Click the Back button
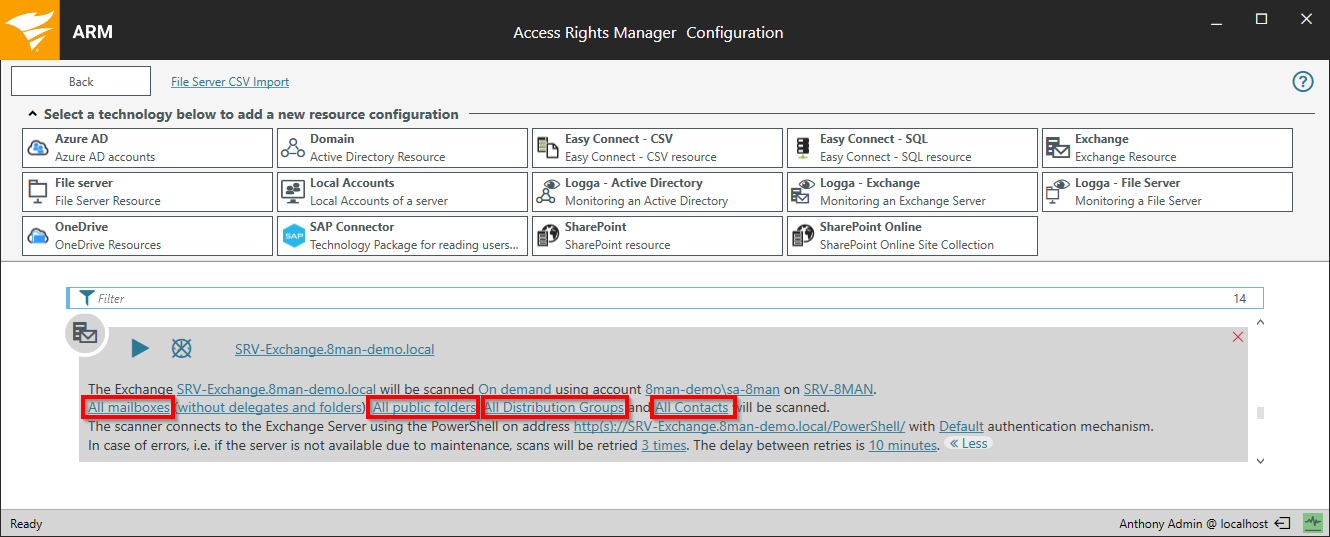This screenshot has height=537, width=1330. click(81, 82)
